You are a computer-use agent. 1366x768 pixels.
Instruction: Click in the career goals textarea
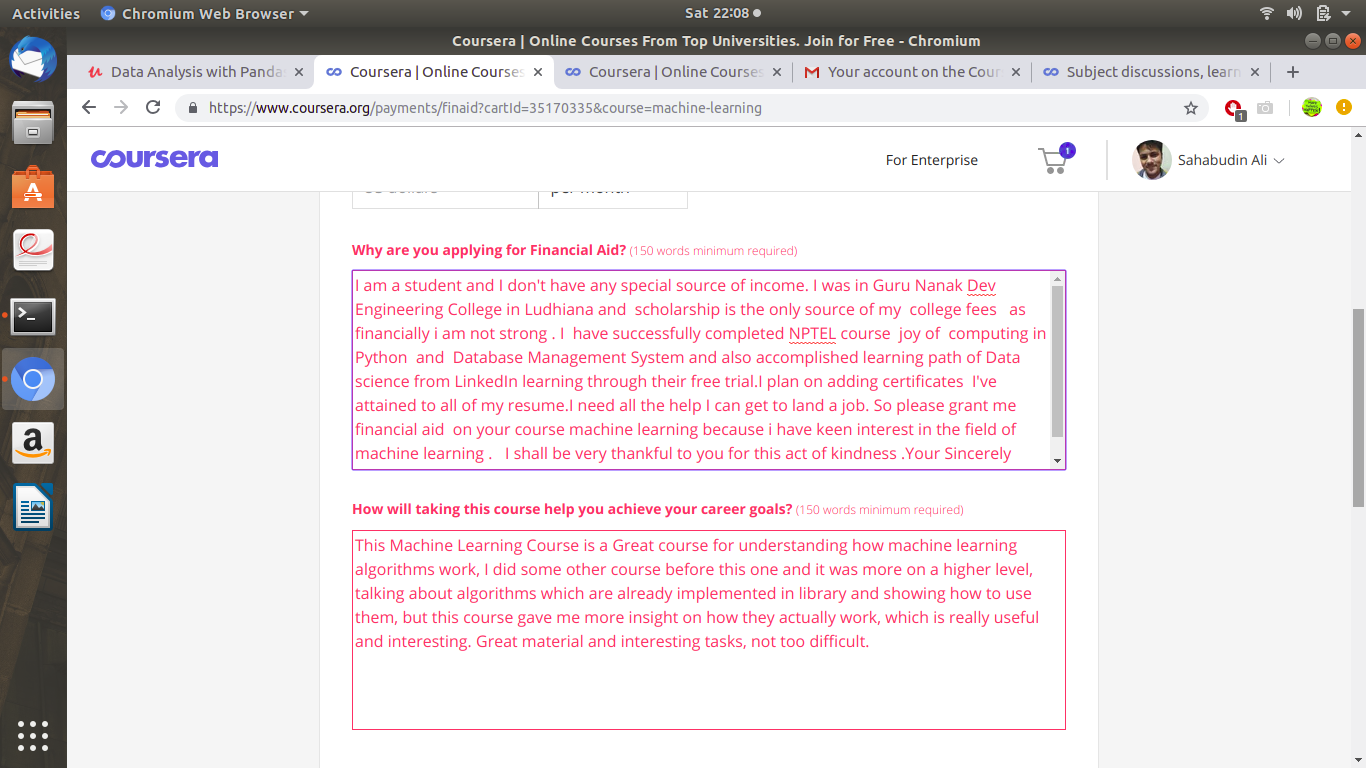click(x=709, y=630)
